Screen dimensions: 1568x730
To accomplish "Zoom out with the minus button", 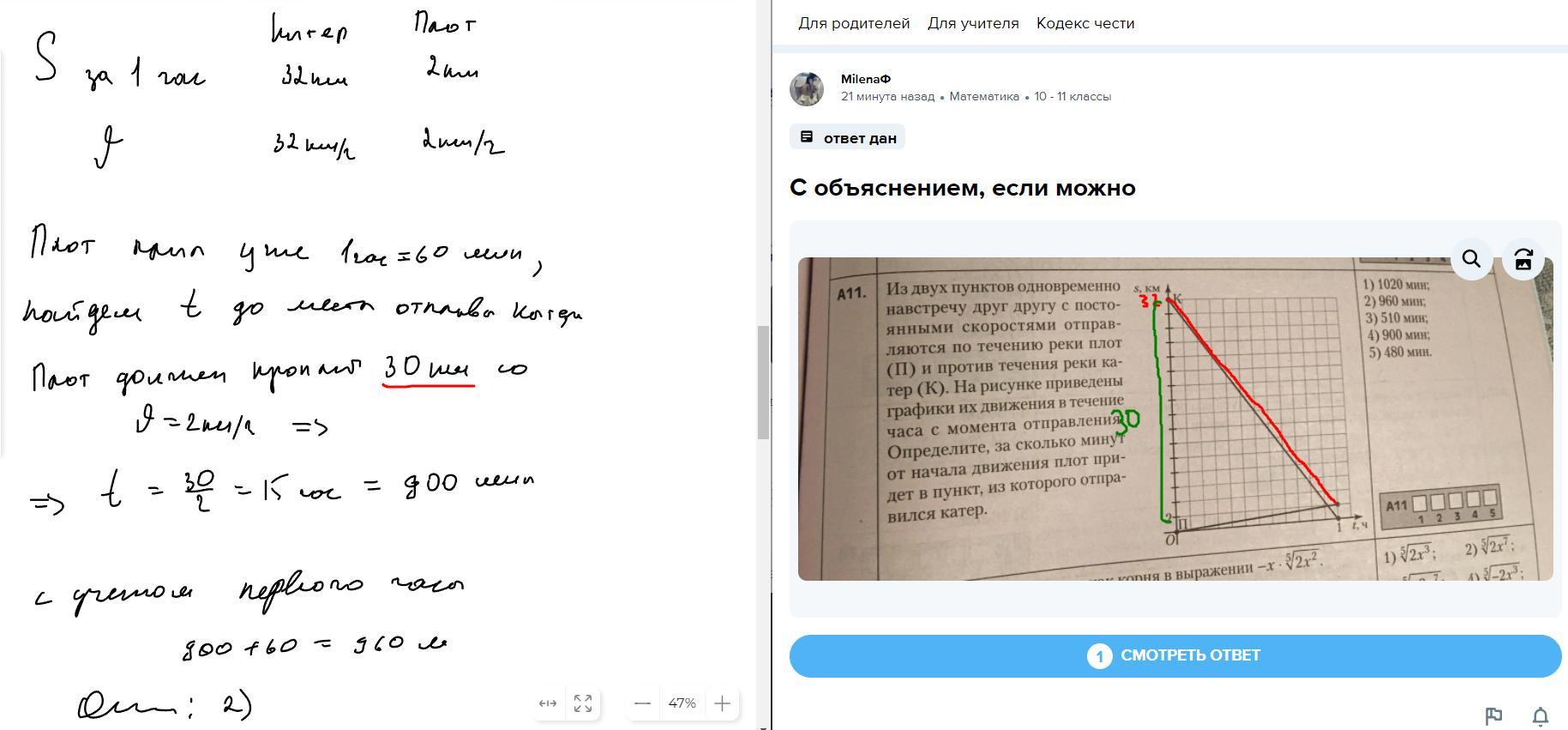I will coord(642,703).
